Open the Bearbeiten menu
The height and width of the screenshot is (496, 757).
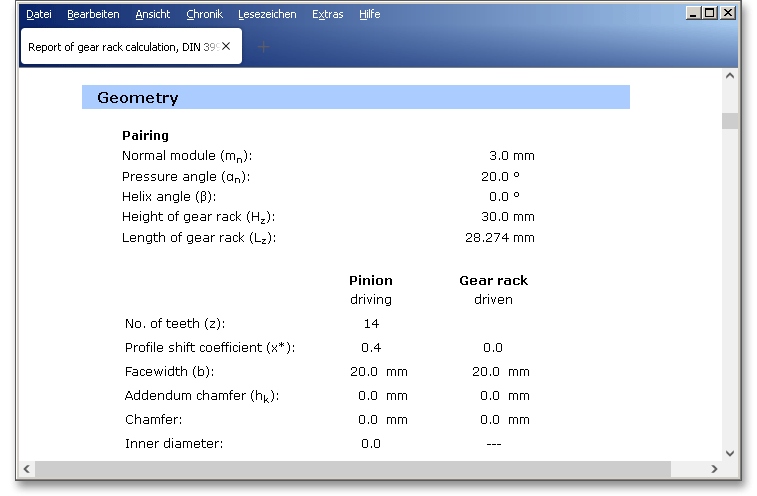[x=93, y=14]
